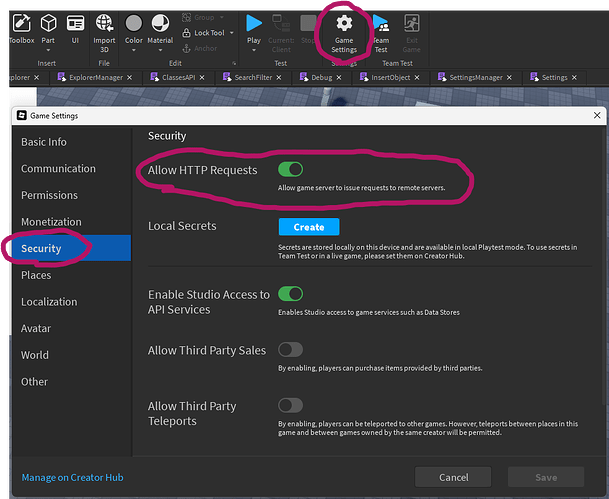This screenshot has height=499, width=609.
Task: Create a new Local Secret
Action: pos(309,227)
